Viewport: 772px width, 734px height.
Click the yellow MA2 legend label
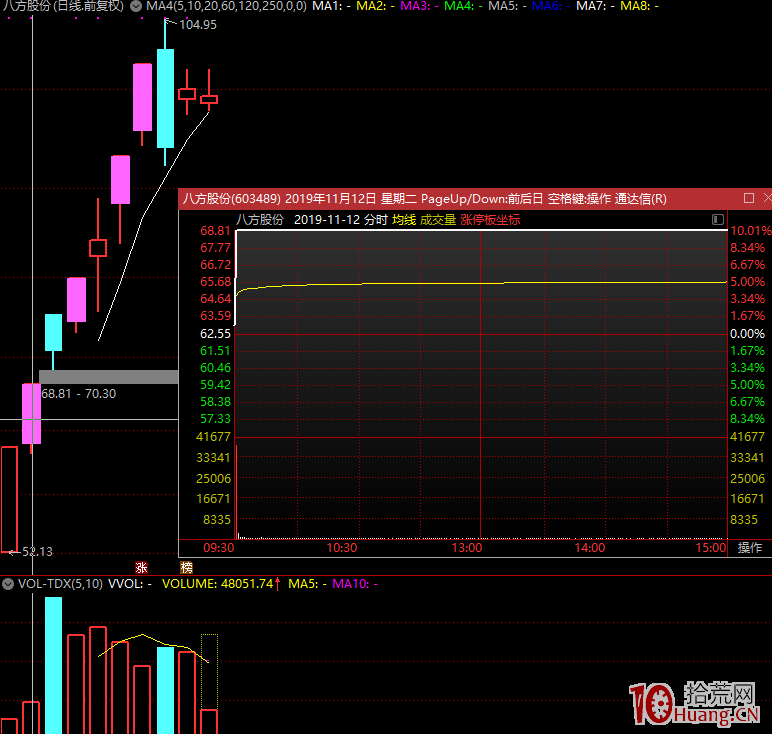click(375, 6)
